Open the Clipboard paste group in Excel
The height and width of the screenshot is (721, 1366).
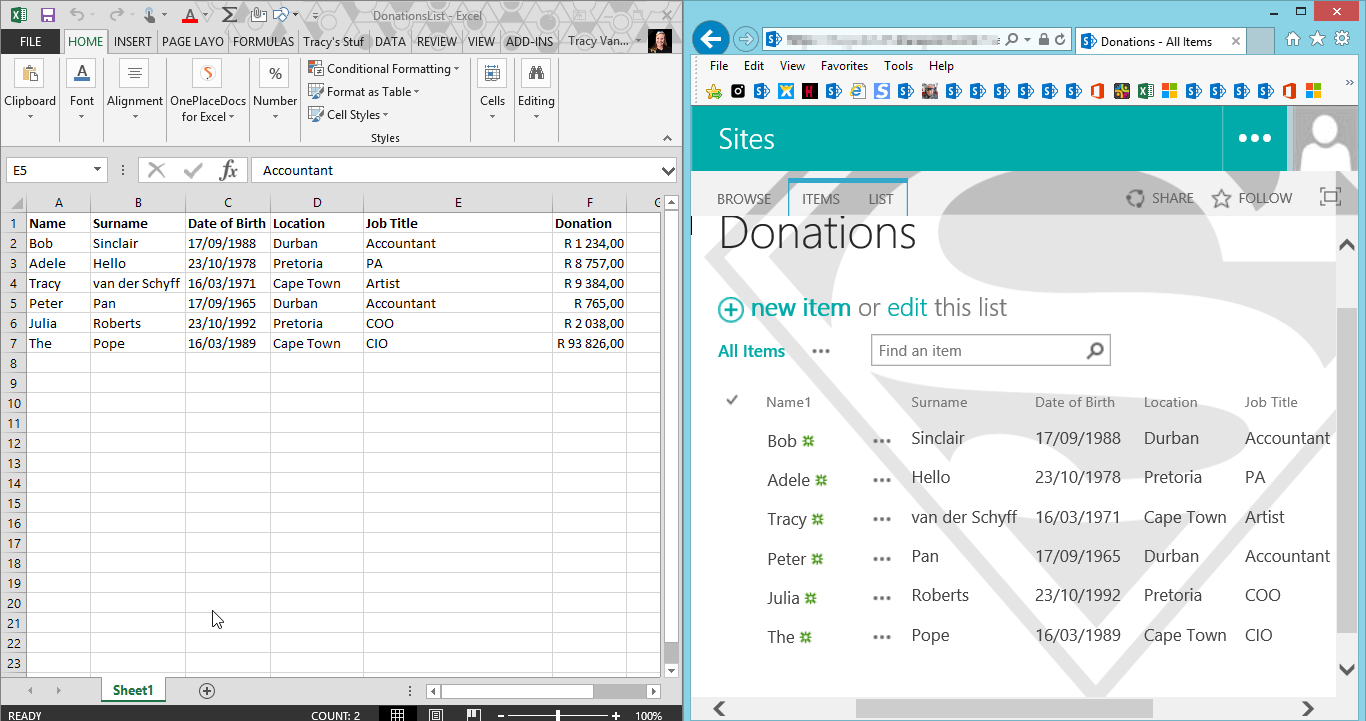tap(30, 90)
